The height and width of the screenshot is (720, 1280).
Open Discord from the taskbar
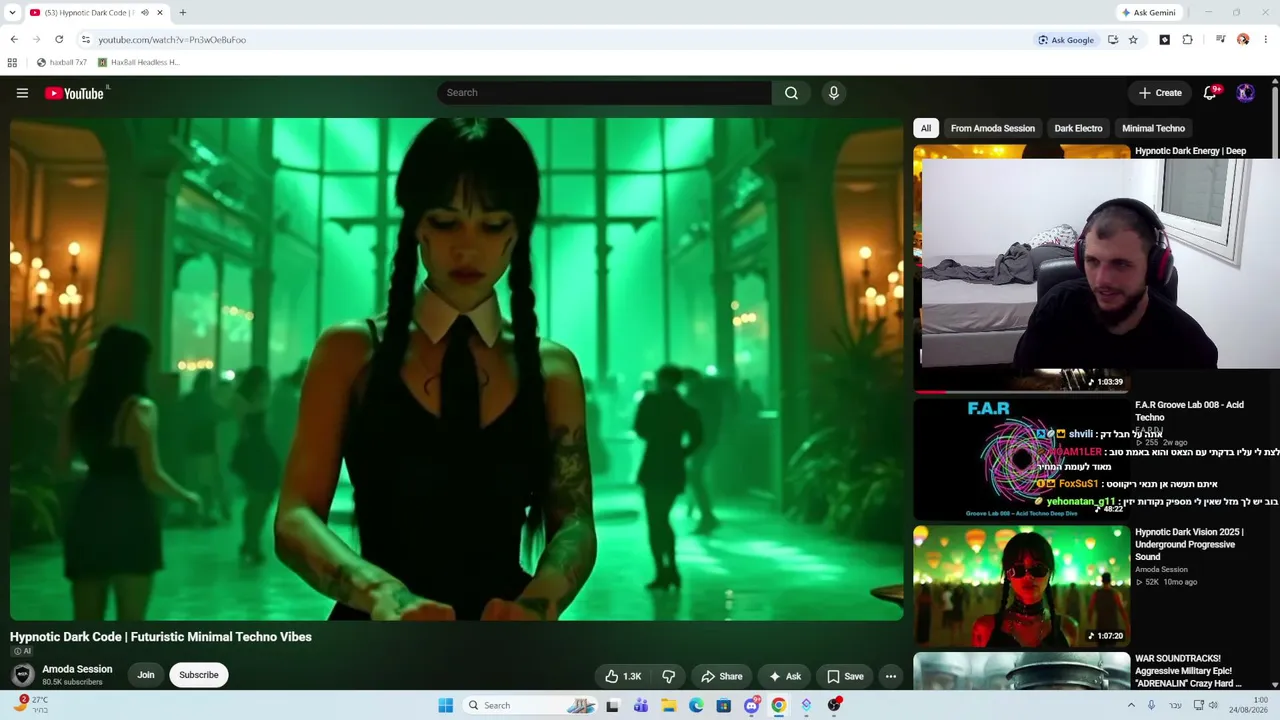pyautogui.click(x=752, y=705)
